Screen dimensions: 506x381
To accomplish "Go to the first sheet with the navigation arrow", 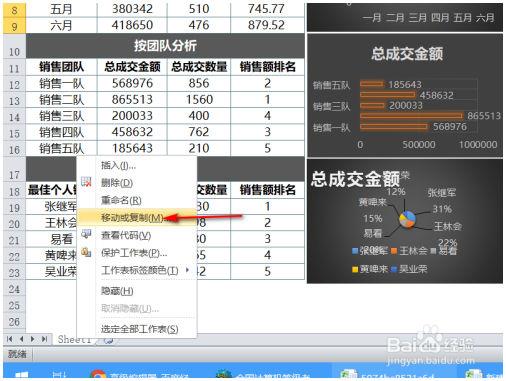I will tap(9, 339).
